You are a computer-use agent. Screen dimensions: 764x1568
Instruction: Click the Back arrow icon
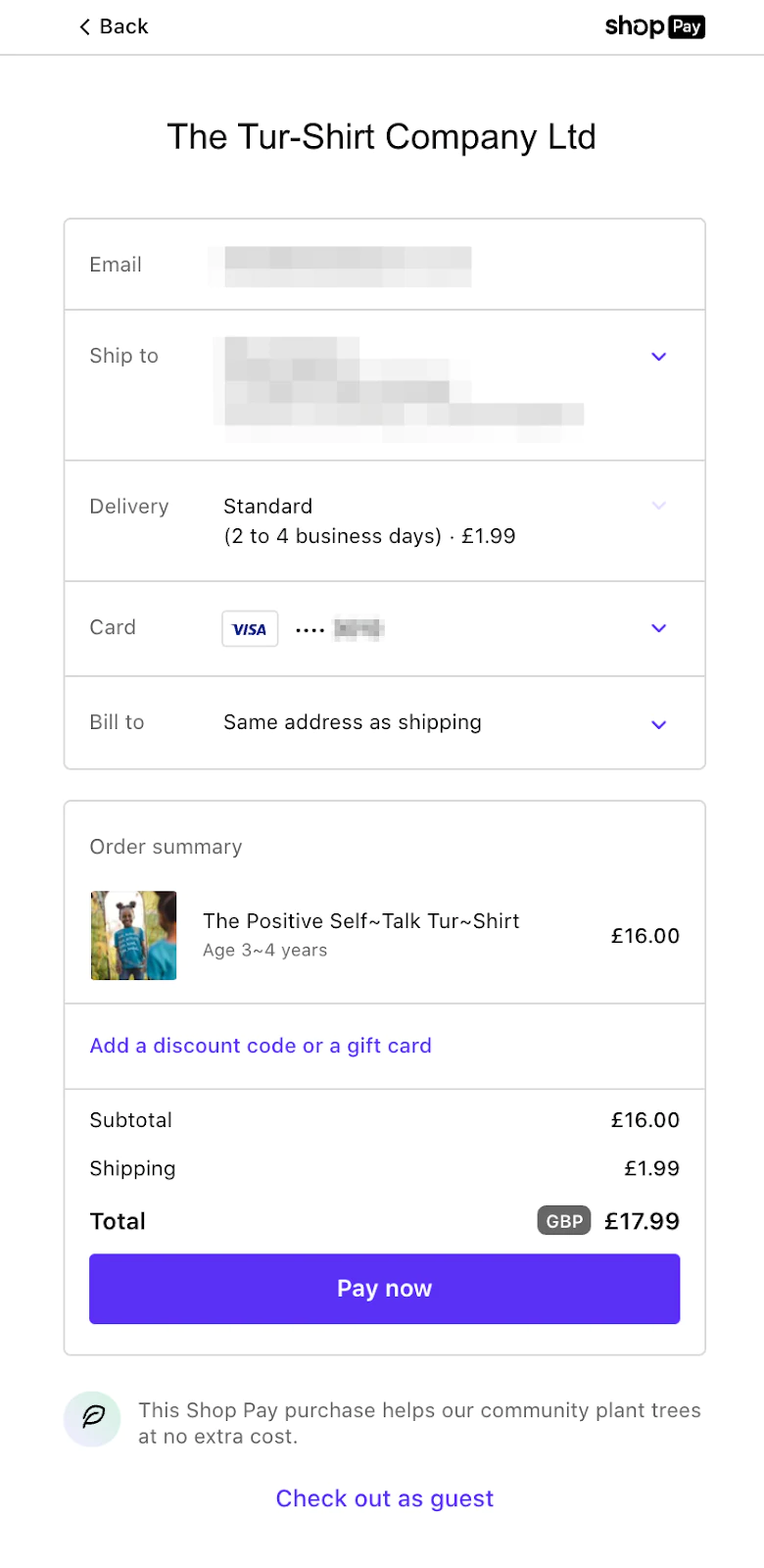[x=84, y=26]
